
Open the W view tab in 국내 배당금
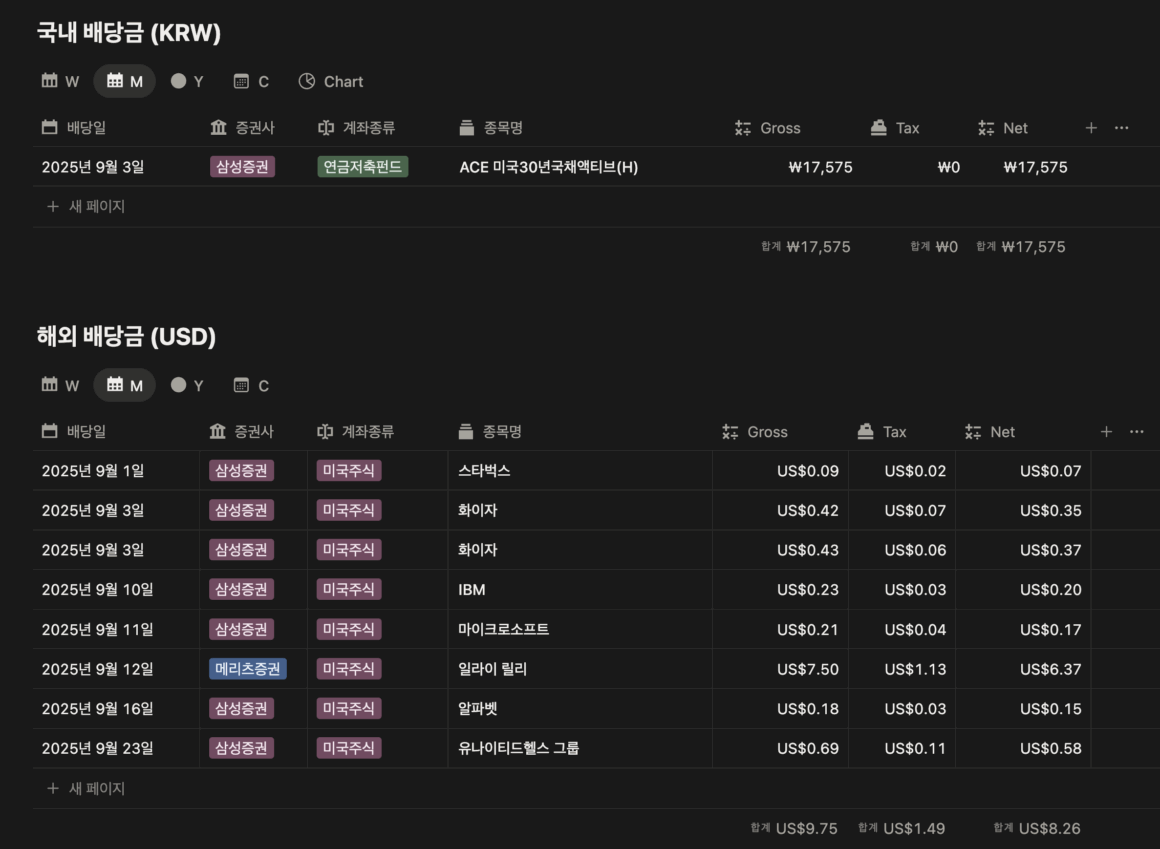pos(60,82)
